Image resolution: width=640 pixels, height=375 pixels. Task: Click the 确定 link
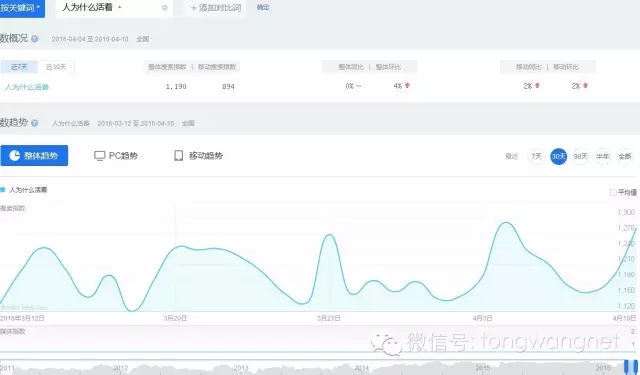pyautogui.click(x=263, y=7)
